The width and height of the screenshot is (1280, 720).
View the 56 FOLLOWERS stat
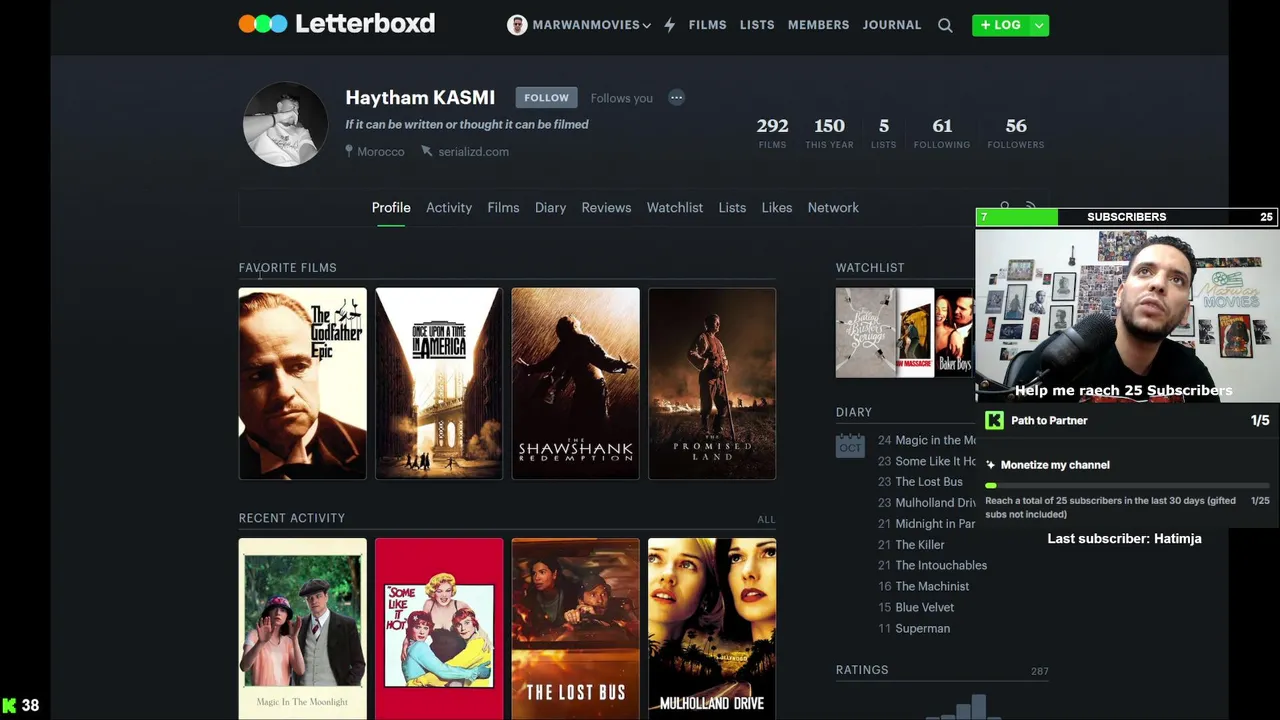(1016, 133)
